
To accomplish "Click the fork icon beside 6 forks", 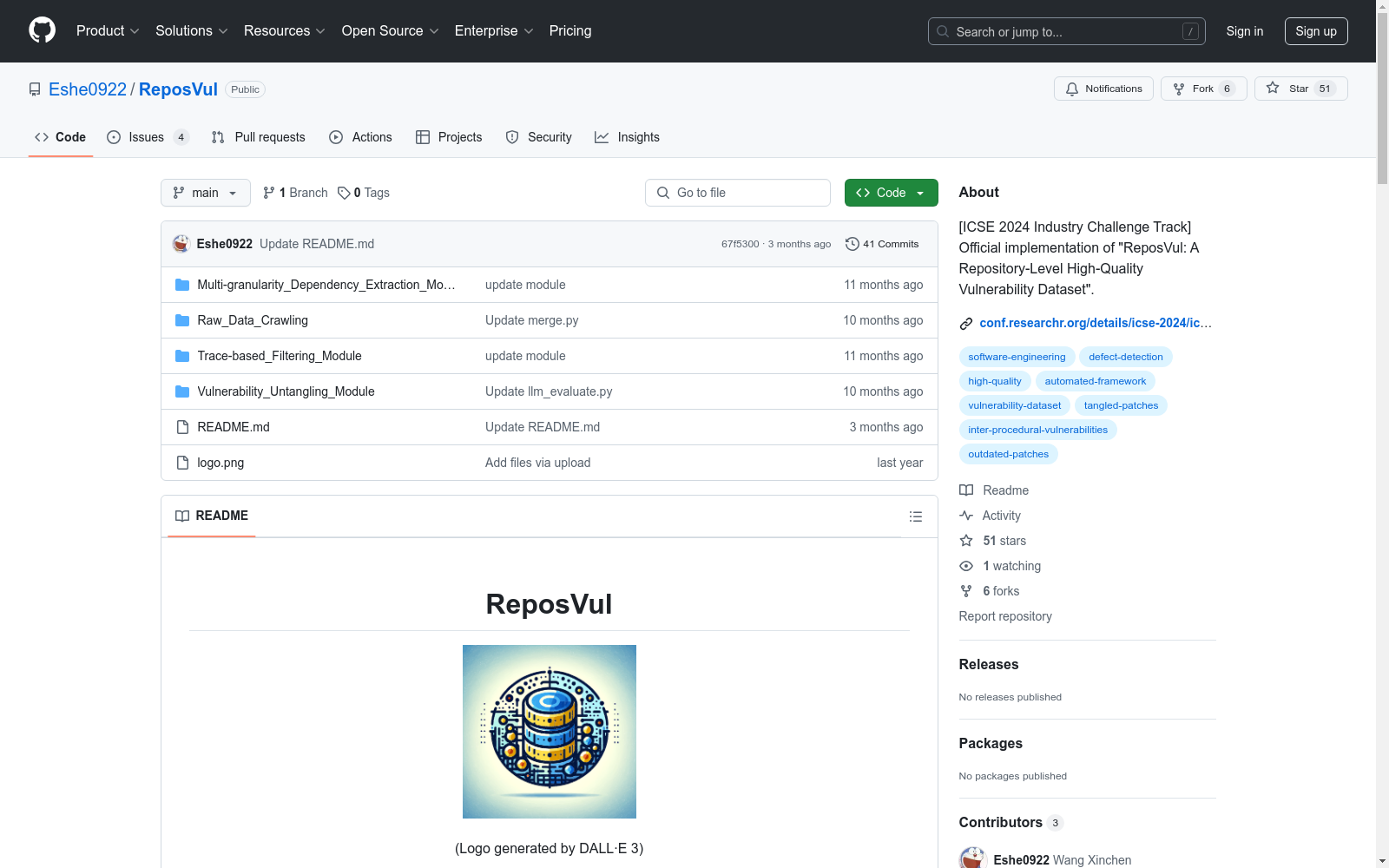I will point(966,591).
